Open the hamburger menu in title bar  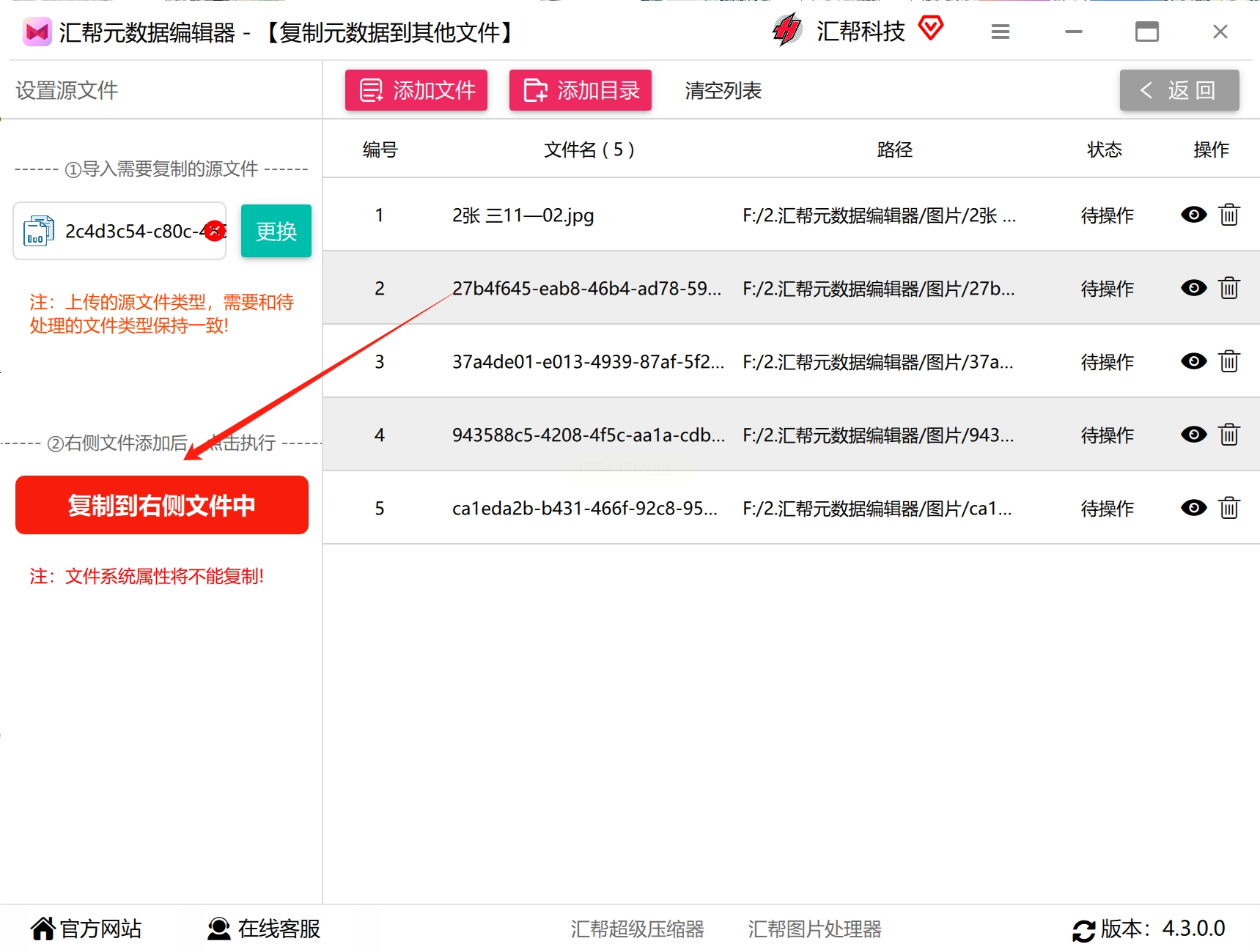[1001, 32]
